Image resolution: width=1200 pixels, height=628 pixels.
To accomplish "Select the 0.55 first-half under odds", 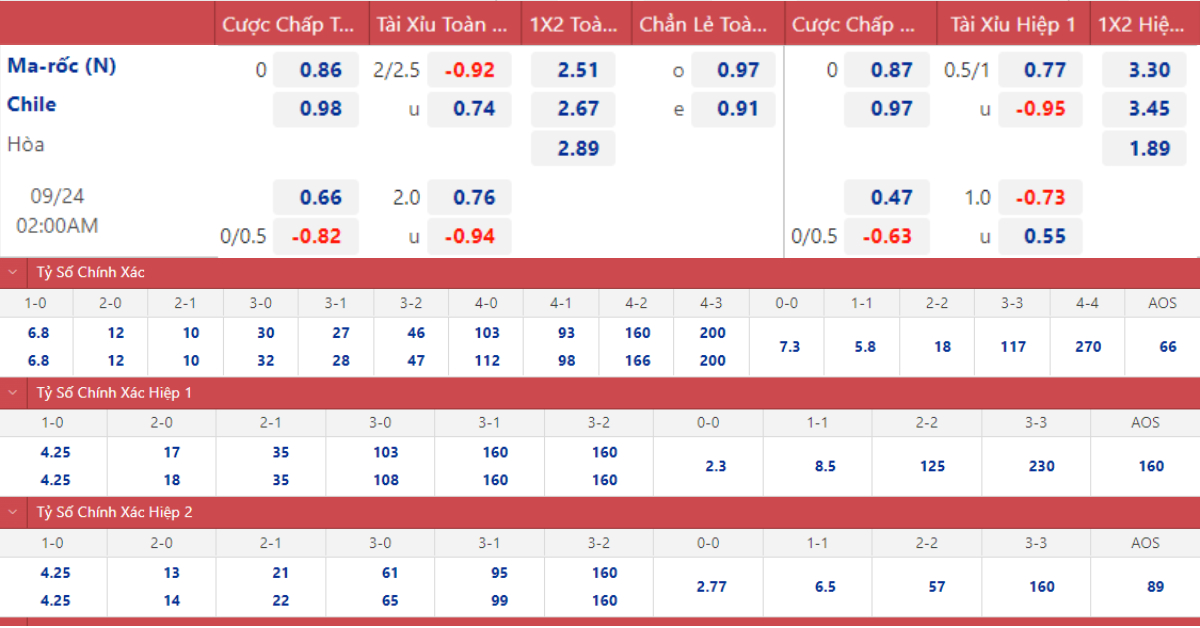I will point(1040,237).
